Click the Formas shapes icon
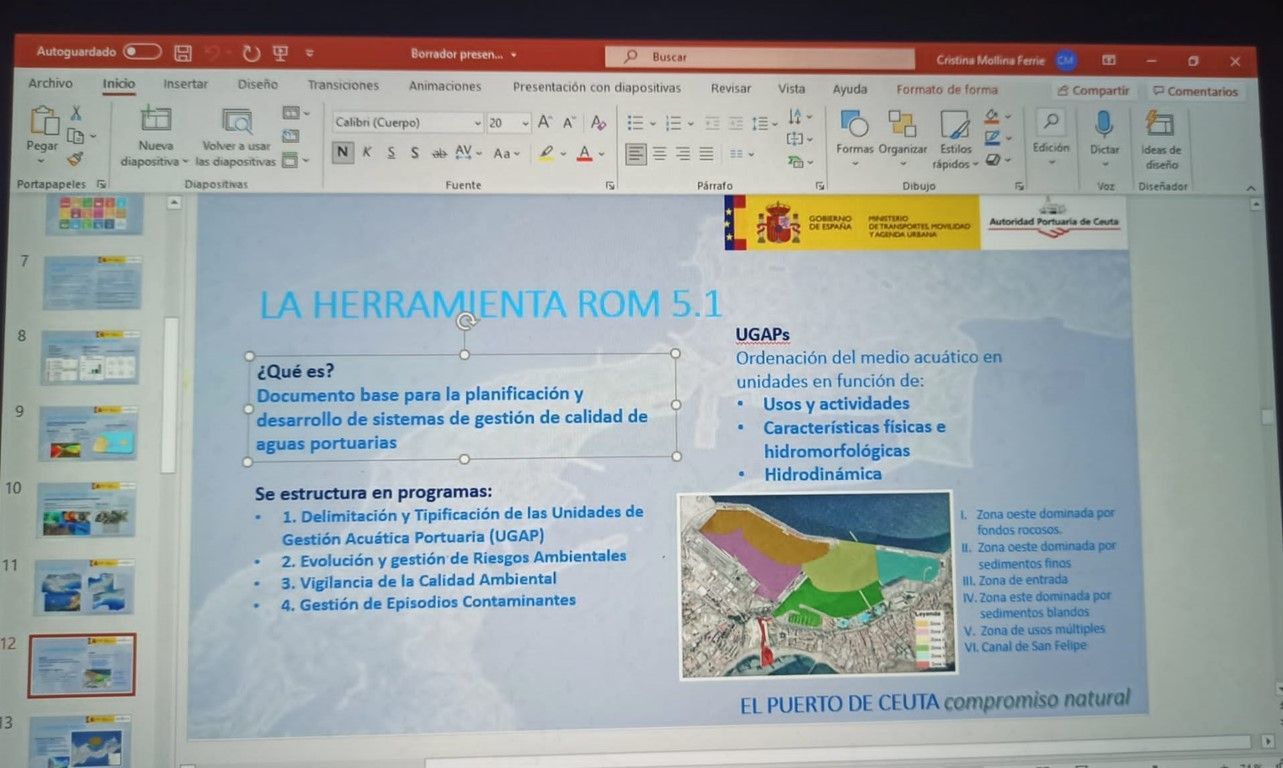1283x768 pixels. (854, 123)
